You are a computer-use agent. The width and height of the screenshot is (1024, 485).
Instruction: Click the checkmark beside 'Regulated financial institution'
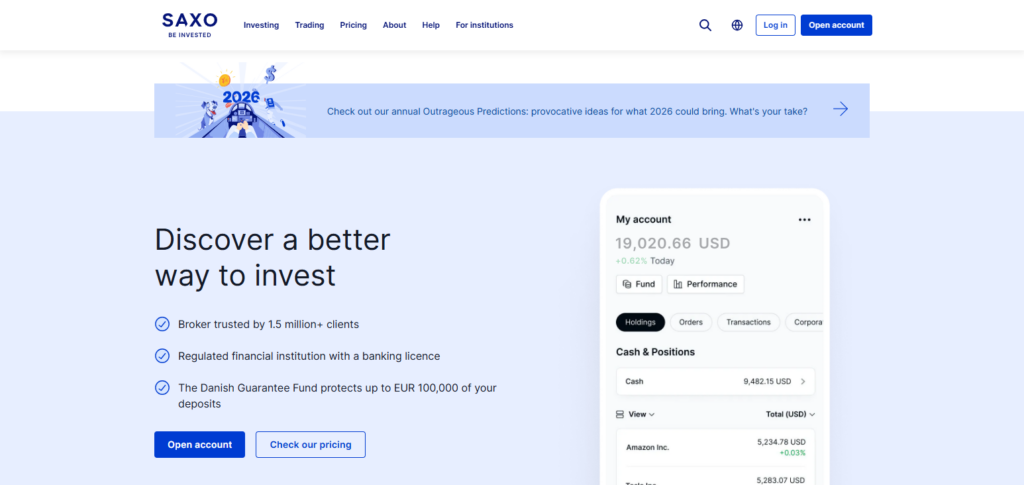click(162, 356)
